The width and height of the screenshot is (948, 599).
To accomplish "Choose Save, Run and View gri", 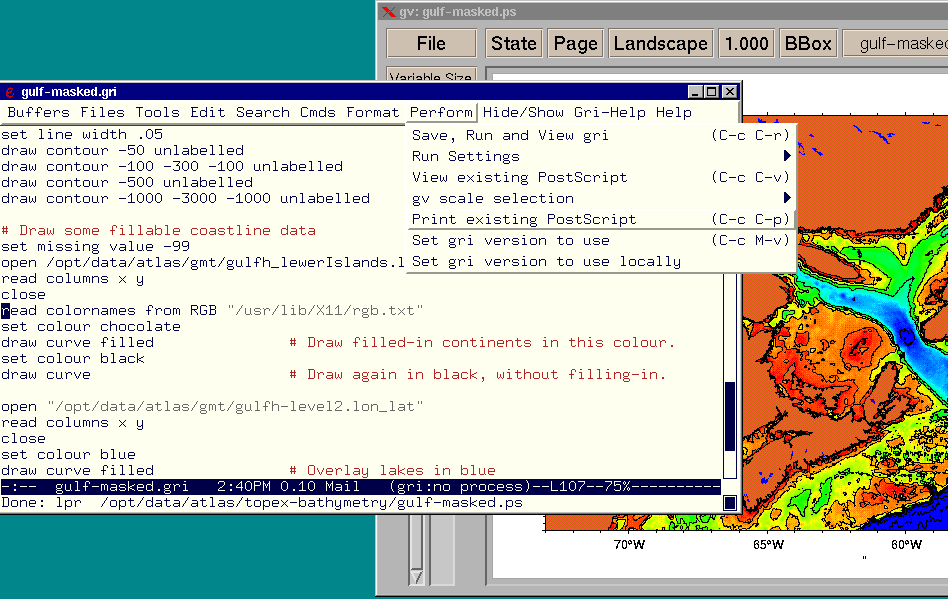I will [x=510, y=135].
